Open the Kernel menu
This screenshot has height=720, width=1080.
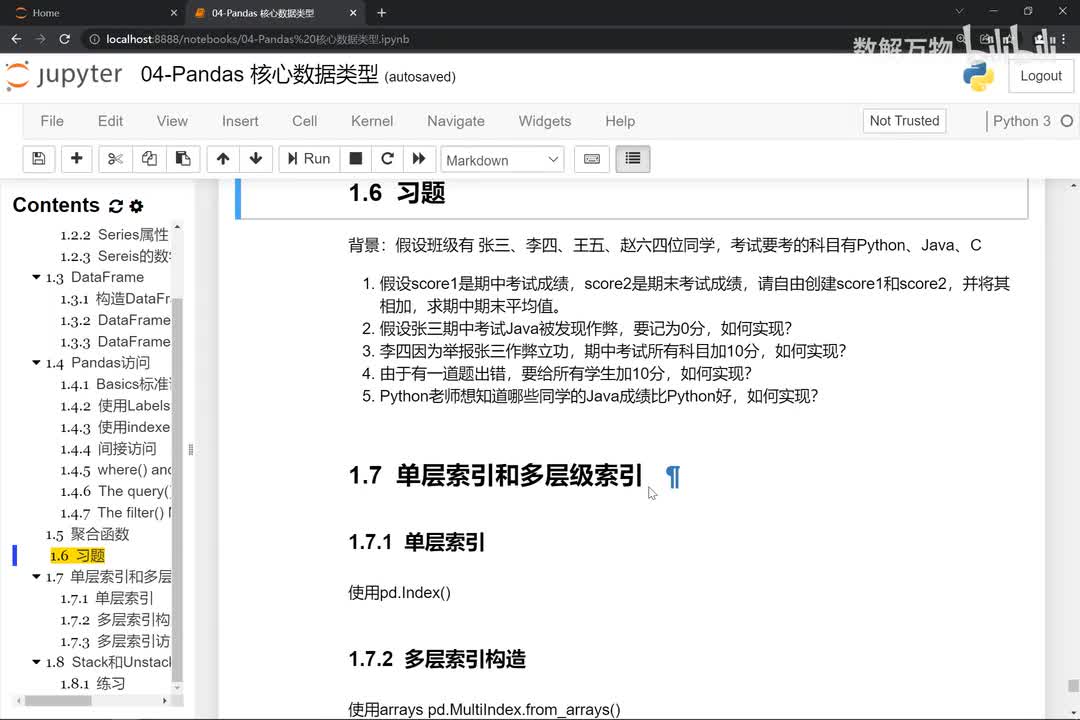(372, 121)
